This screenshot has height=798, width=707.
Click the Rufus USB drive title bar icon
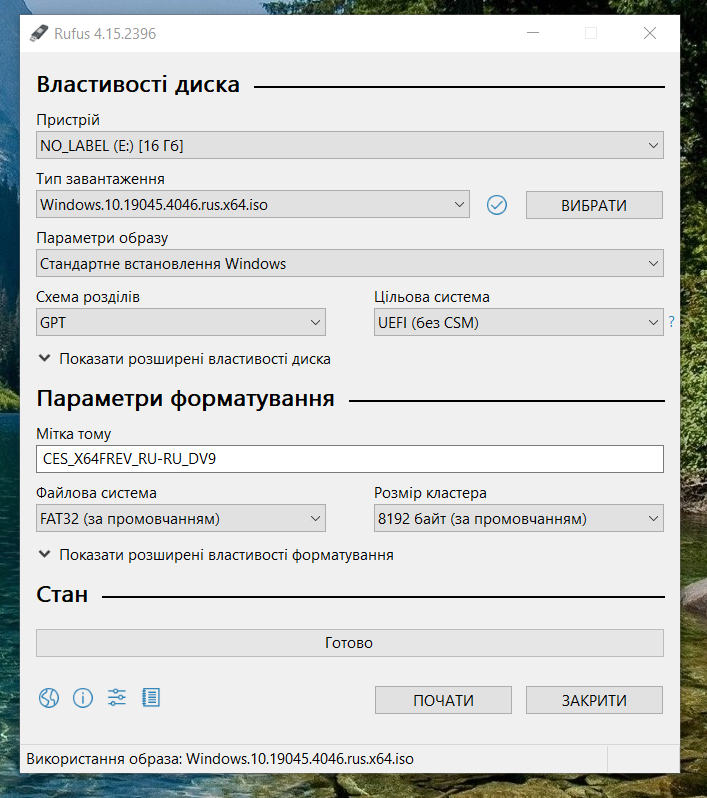pyautogui.click(x=39, y=34)
